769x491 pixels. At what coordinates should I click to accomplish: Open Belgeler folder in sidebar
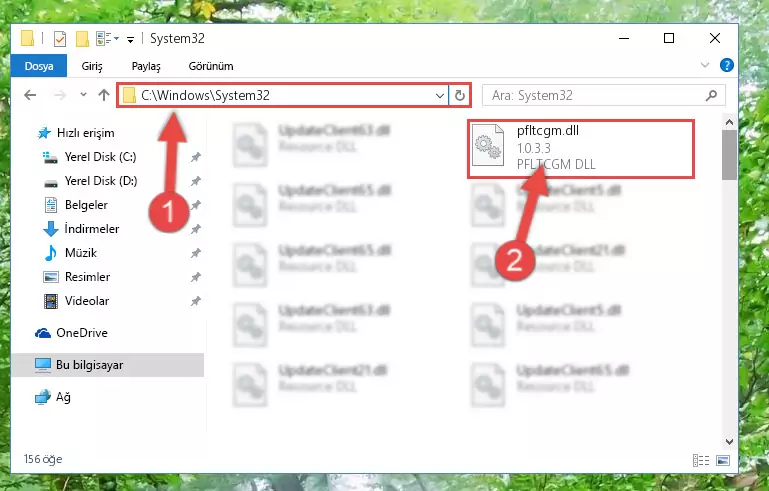click(x=76, y=205)
